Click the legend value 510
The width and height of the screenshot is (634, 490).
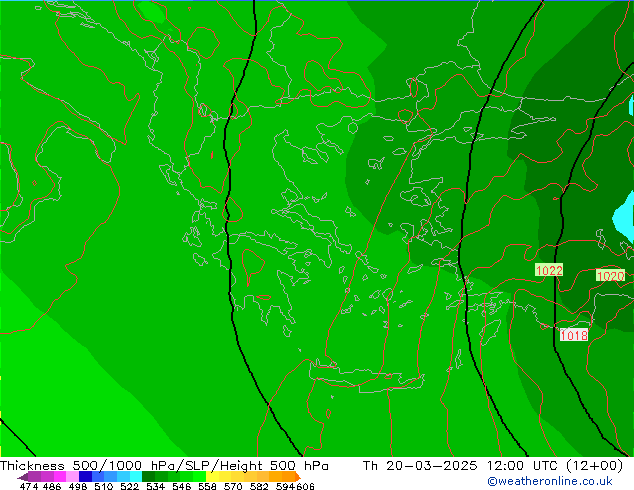[104, 486]
